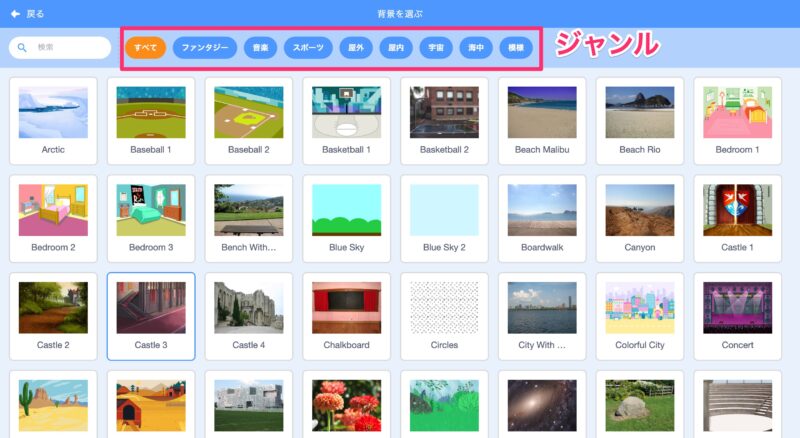This screenshot has width=800, height=438.
Task: Show 宇宙 space backdrops
Action: (435, 47)
